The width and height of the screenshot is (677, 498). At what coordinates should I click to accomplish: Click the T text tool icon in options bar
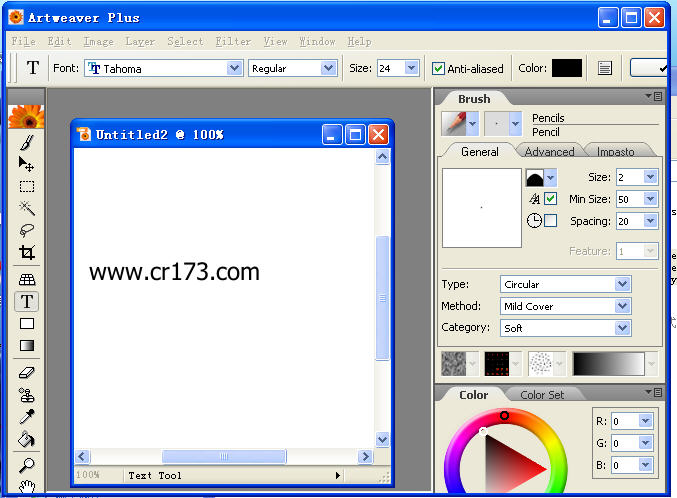pos(33,68)
